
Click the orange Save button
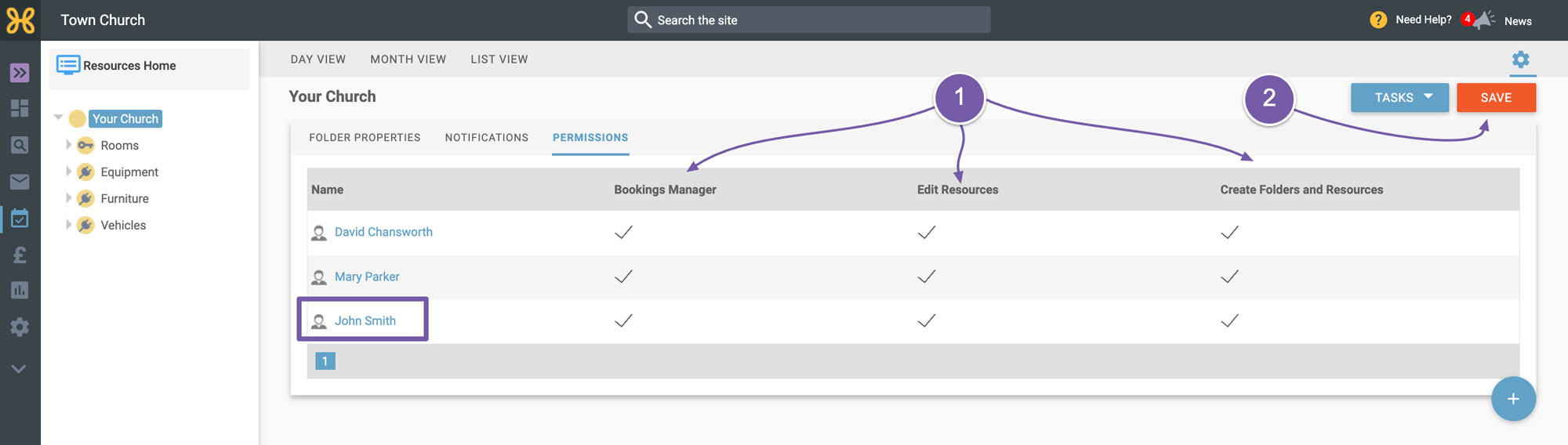click(x=1496, y=97)
